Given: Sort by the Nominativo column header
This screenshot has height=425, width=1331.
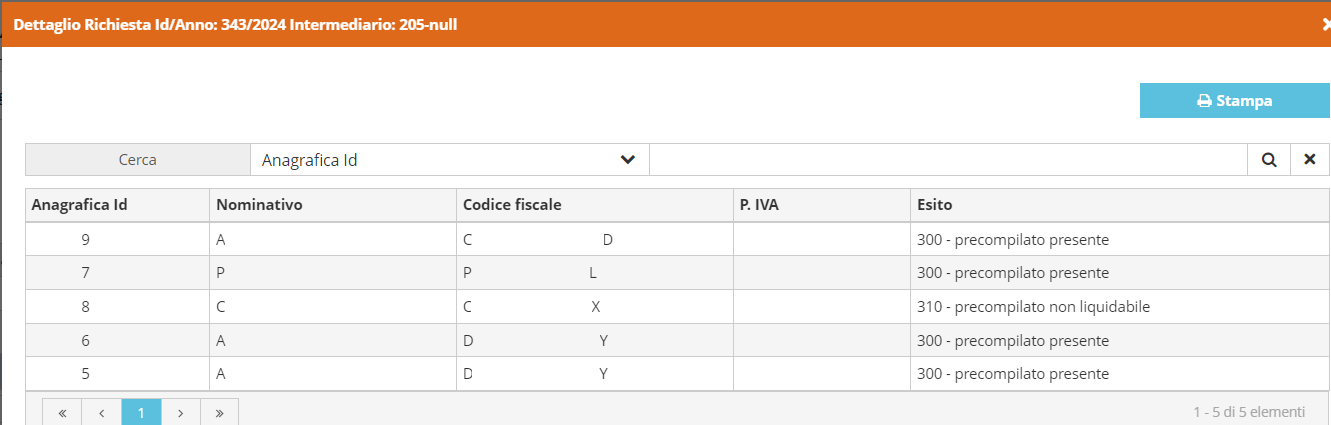Looking at the screenshot, I should tap(259, 205).
